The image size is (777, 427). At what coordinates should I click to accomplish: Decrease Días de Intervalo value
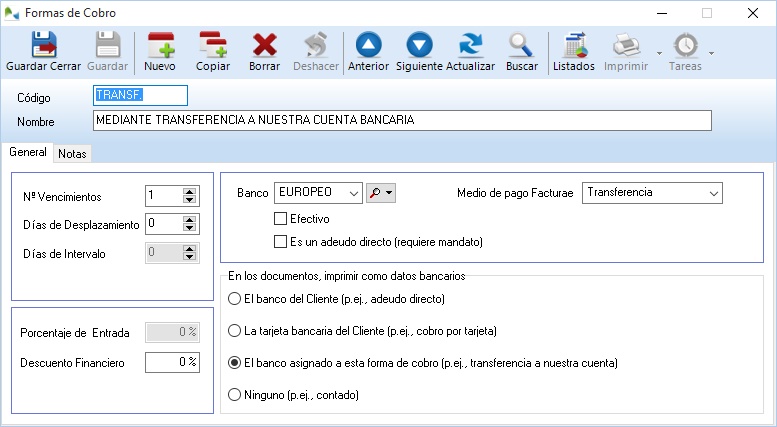[x=189, y=257]
